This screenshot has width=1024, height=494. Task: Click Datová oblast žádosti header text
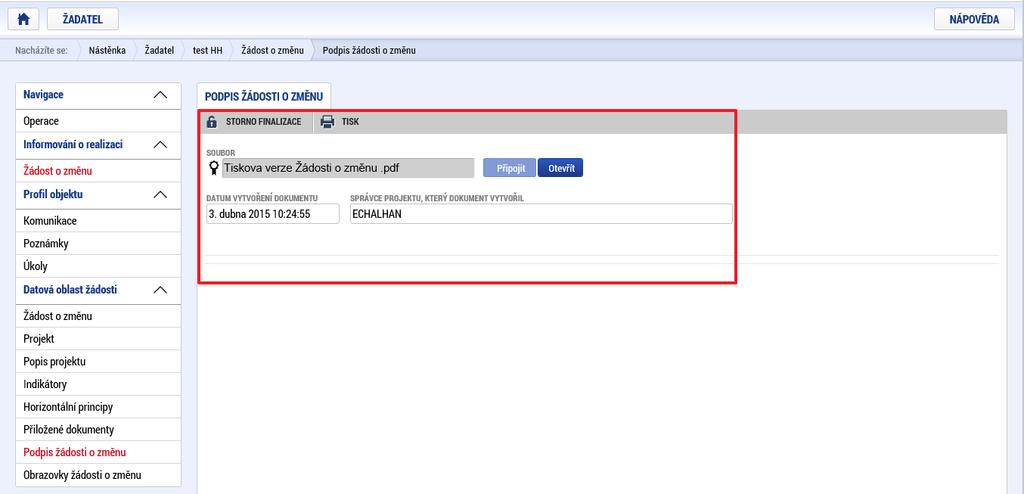[x=70, y=289]
